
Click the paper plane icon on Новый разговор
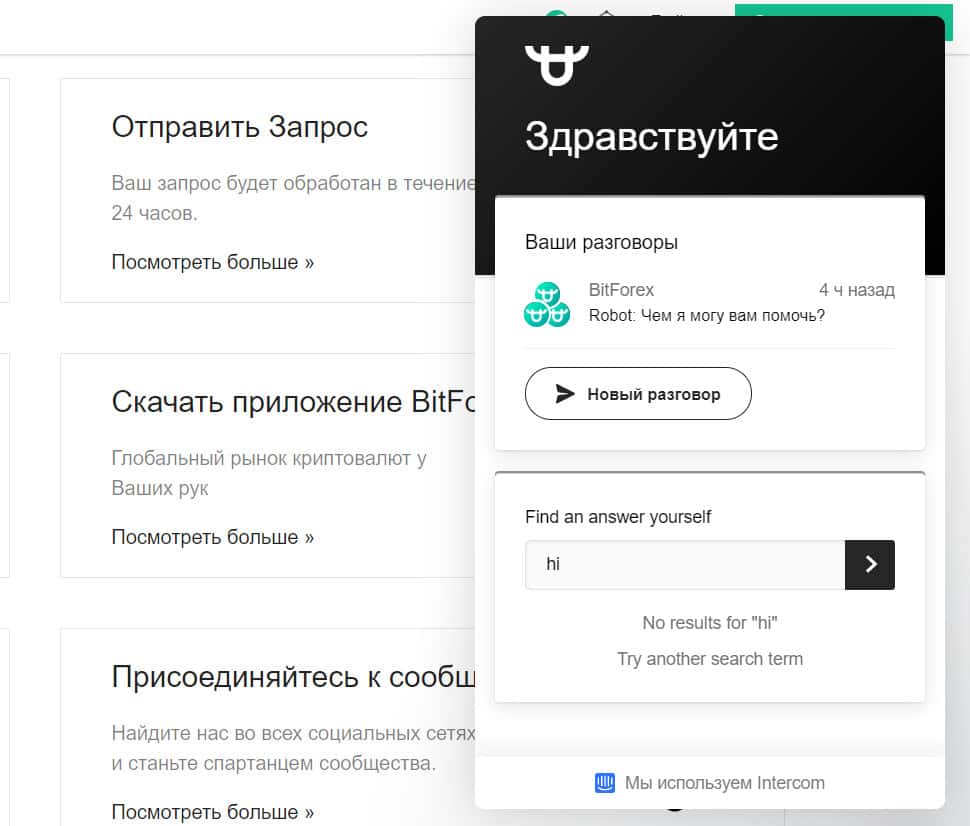565,394
